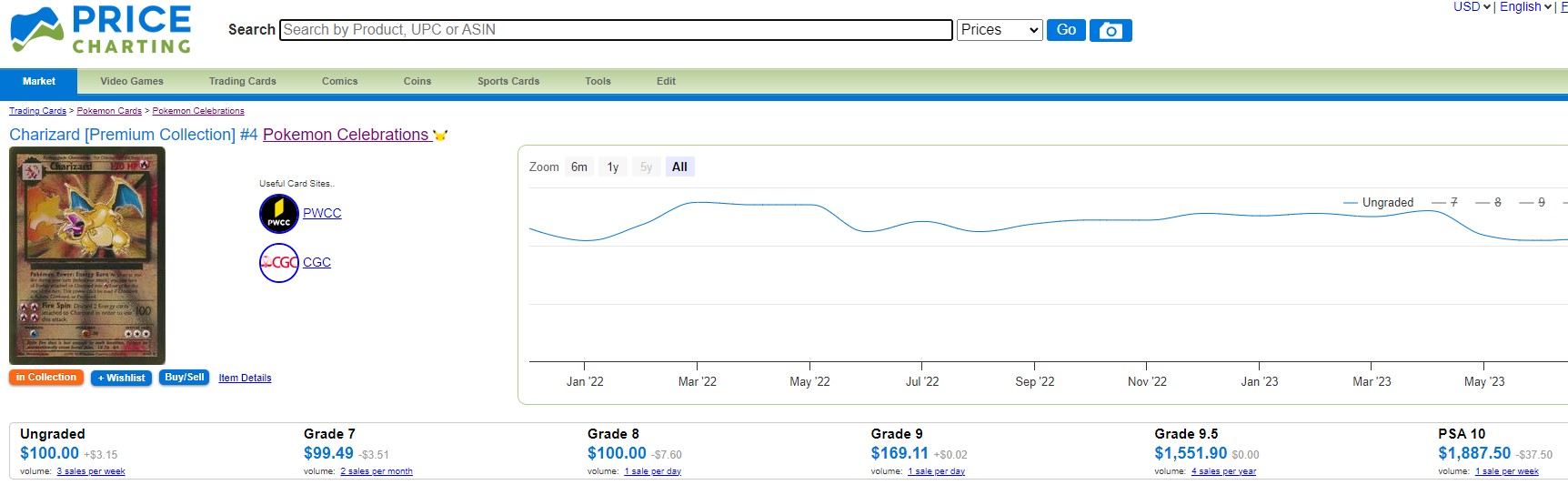Click the + Wishlist button
This screenshot has width=1568, height=485.
121,378
